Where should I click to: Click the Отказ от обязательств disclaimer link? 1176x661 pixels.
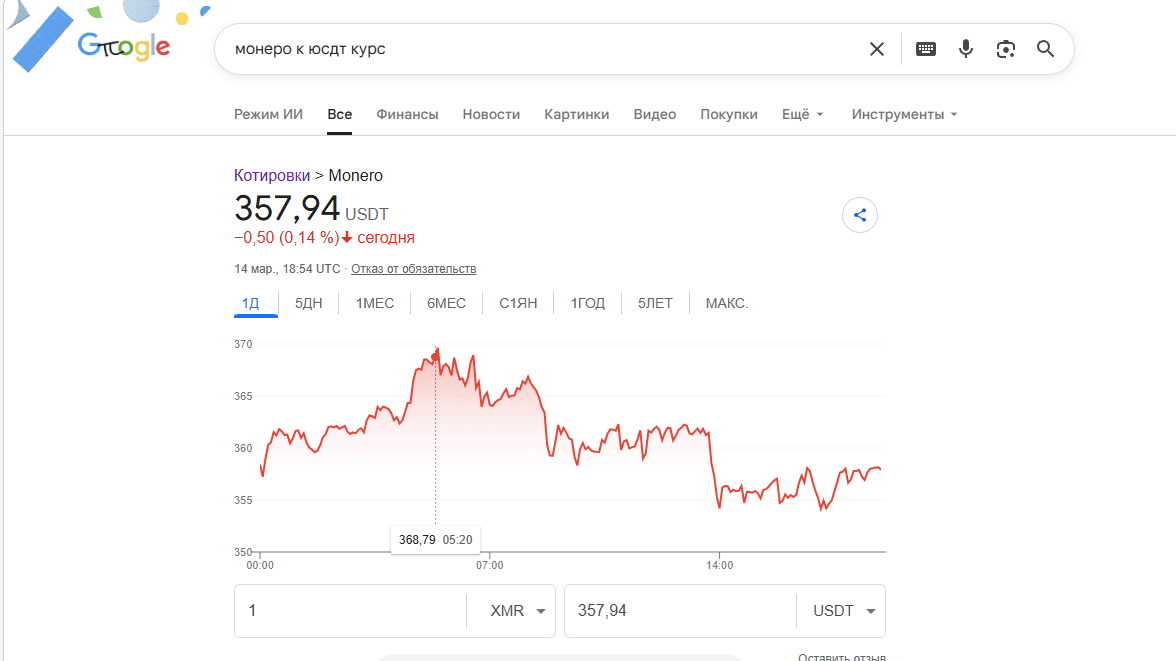coord(413,268)
